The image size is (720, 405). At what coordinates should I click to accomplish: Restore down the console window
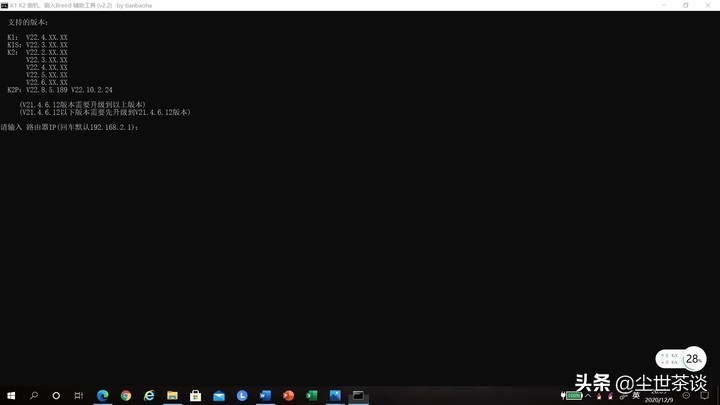pyautogui.click(x=686, y=6)
